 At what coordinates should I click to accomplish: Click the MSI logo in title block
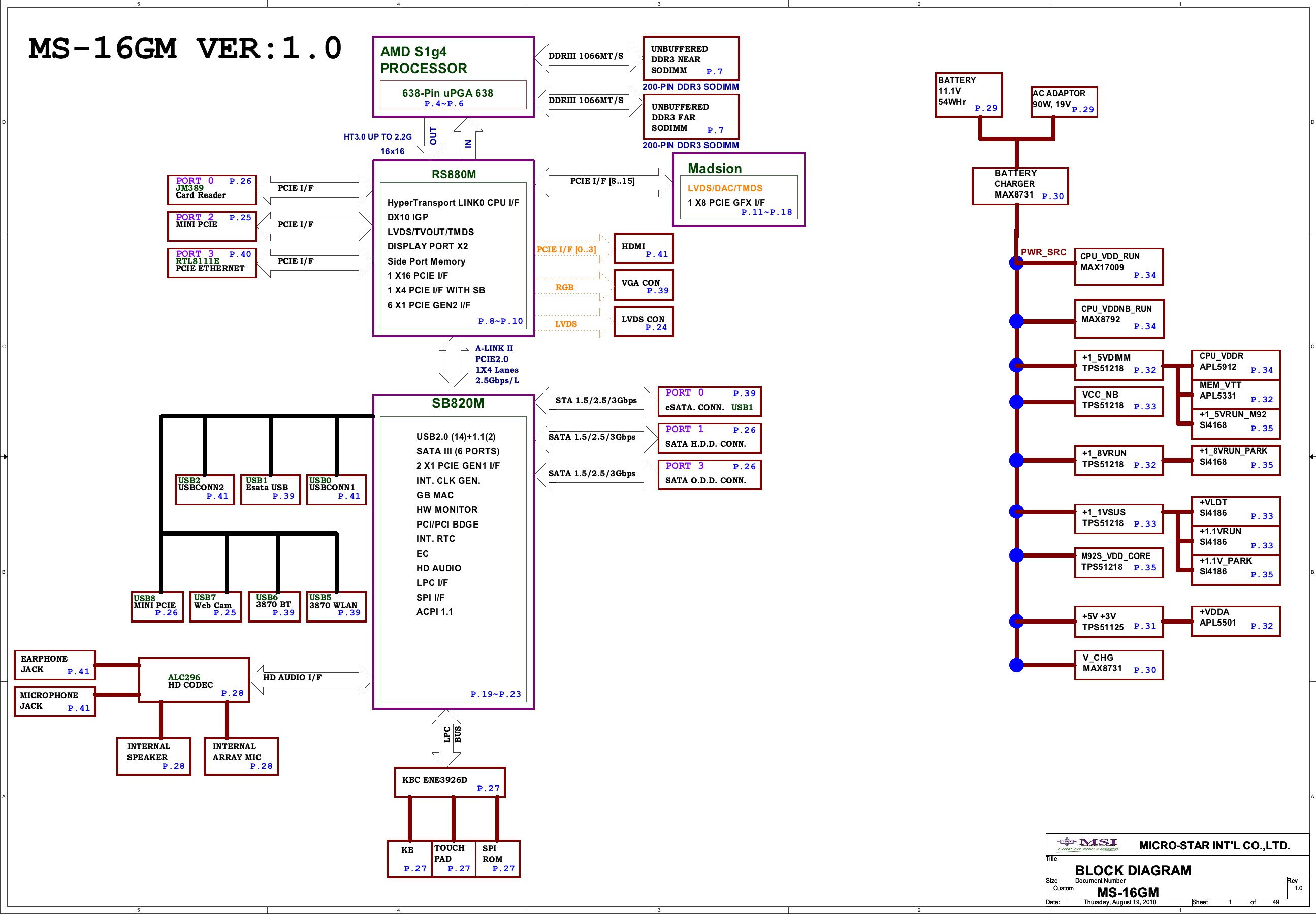[1087, 844]
